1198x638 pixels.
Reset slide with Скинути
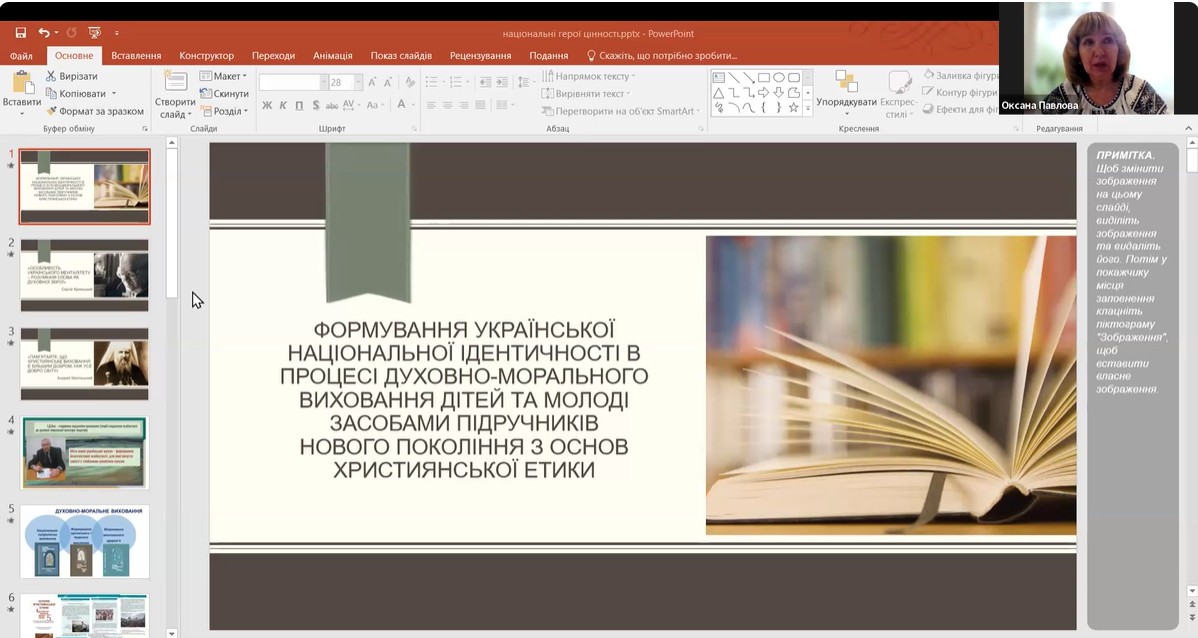pos(224,93)
